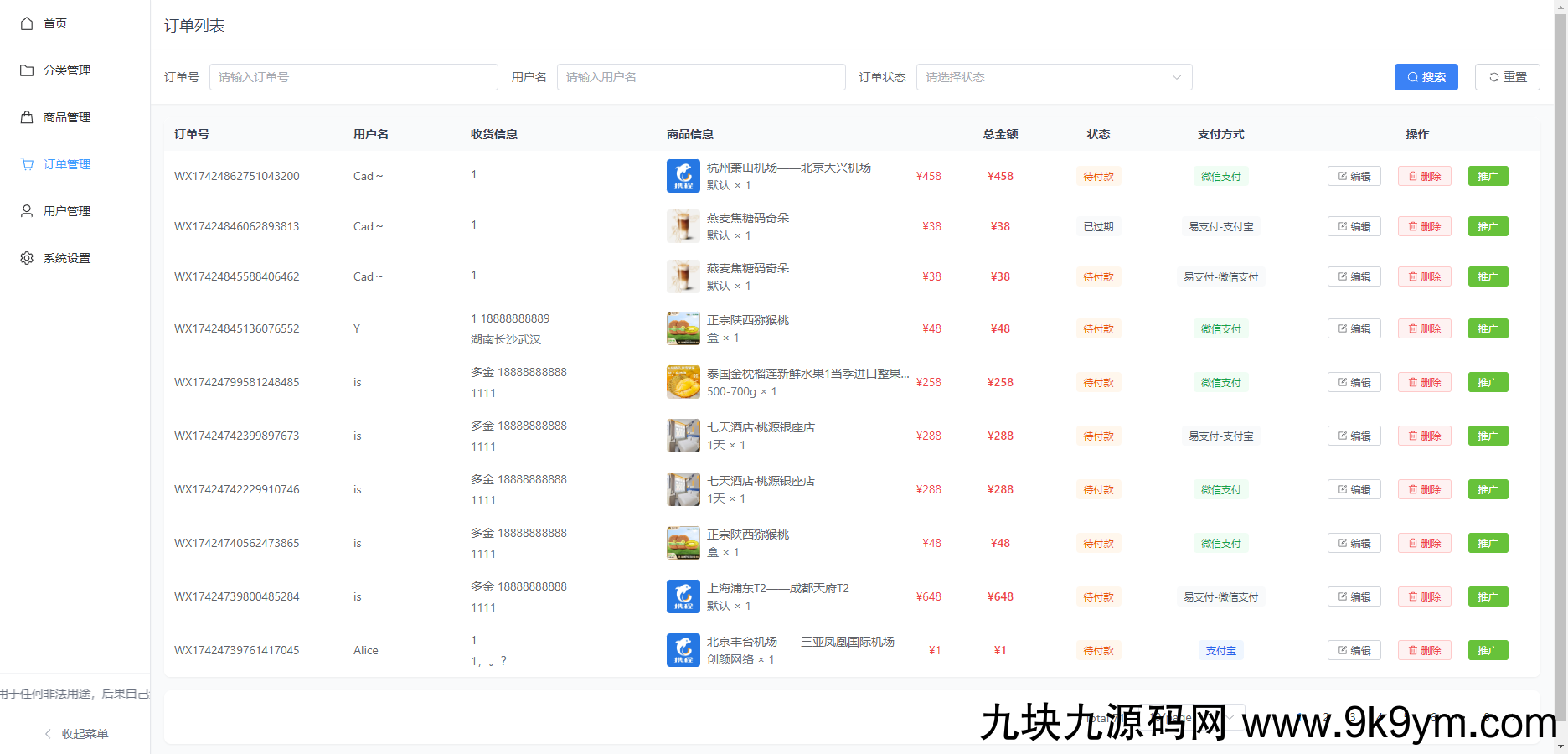Click the refresh icon on the 重置 button
The height and width of the screenshot is (754, 1568).
(x=1495, y=76)
